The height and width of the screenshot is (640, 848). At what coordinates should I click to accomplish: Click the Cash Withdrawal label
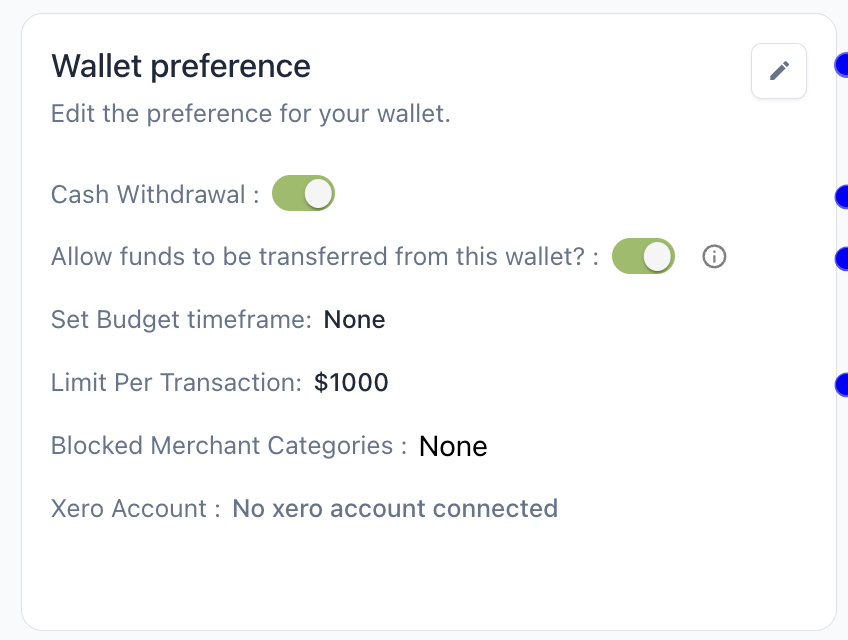coord(148,194)
